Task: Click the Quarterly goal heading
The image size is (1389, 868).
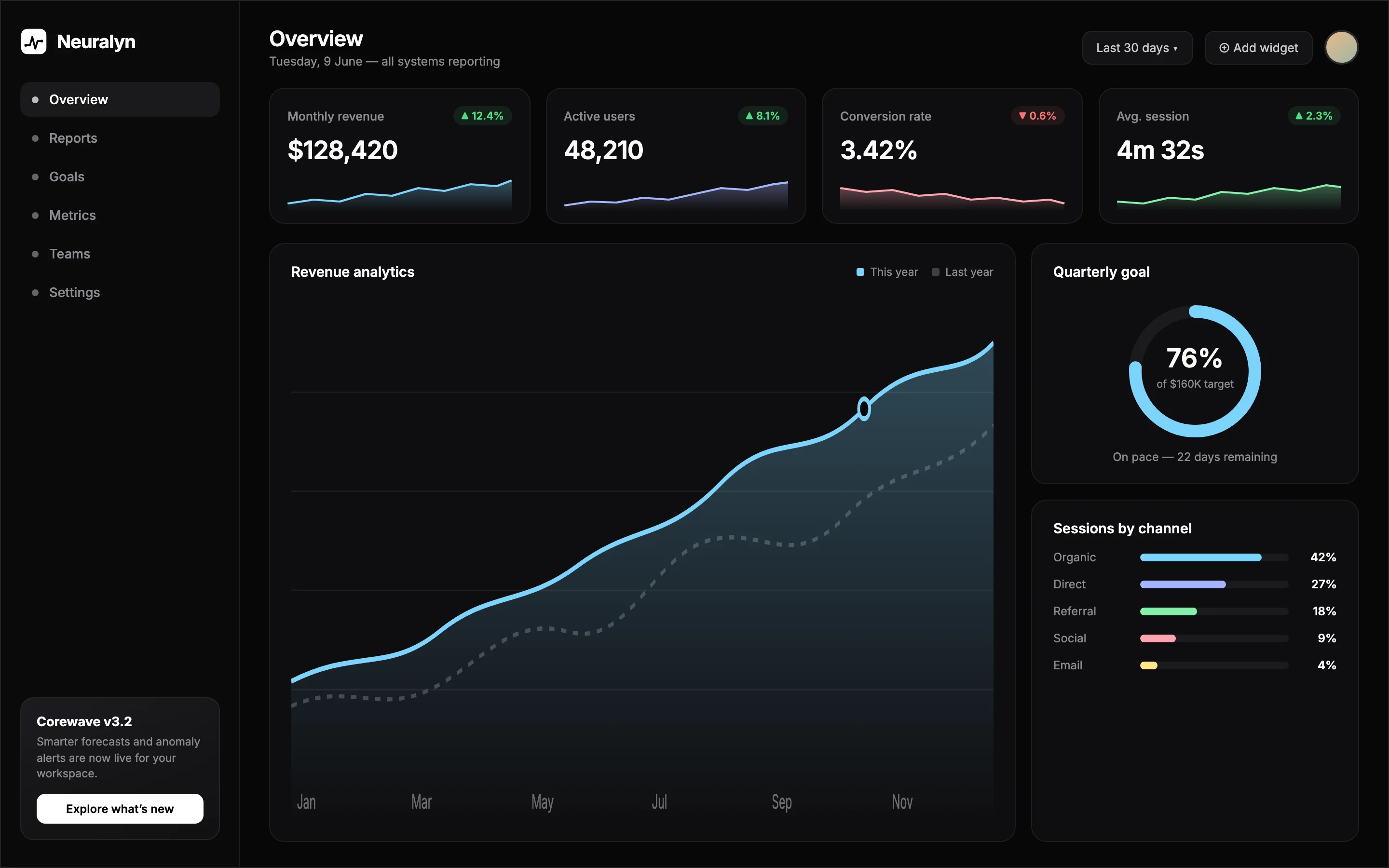Action: [x=1101, y=272]
